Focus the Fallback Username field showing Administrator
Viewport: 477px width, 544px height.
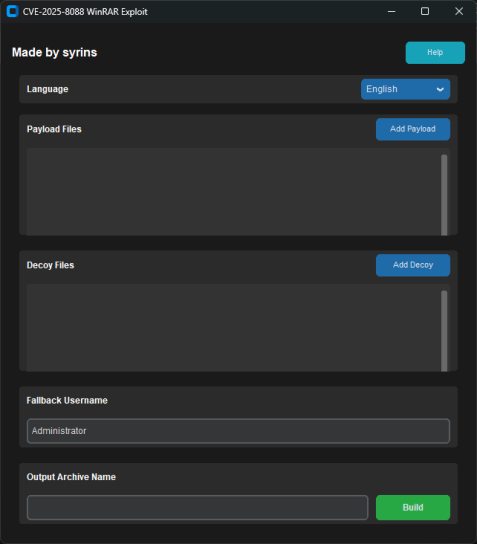238,431
